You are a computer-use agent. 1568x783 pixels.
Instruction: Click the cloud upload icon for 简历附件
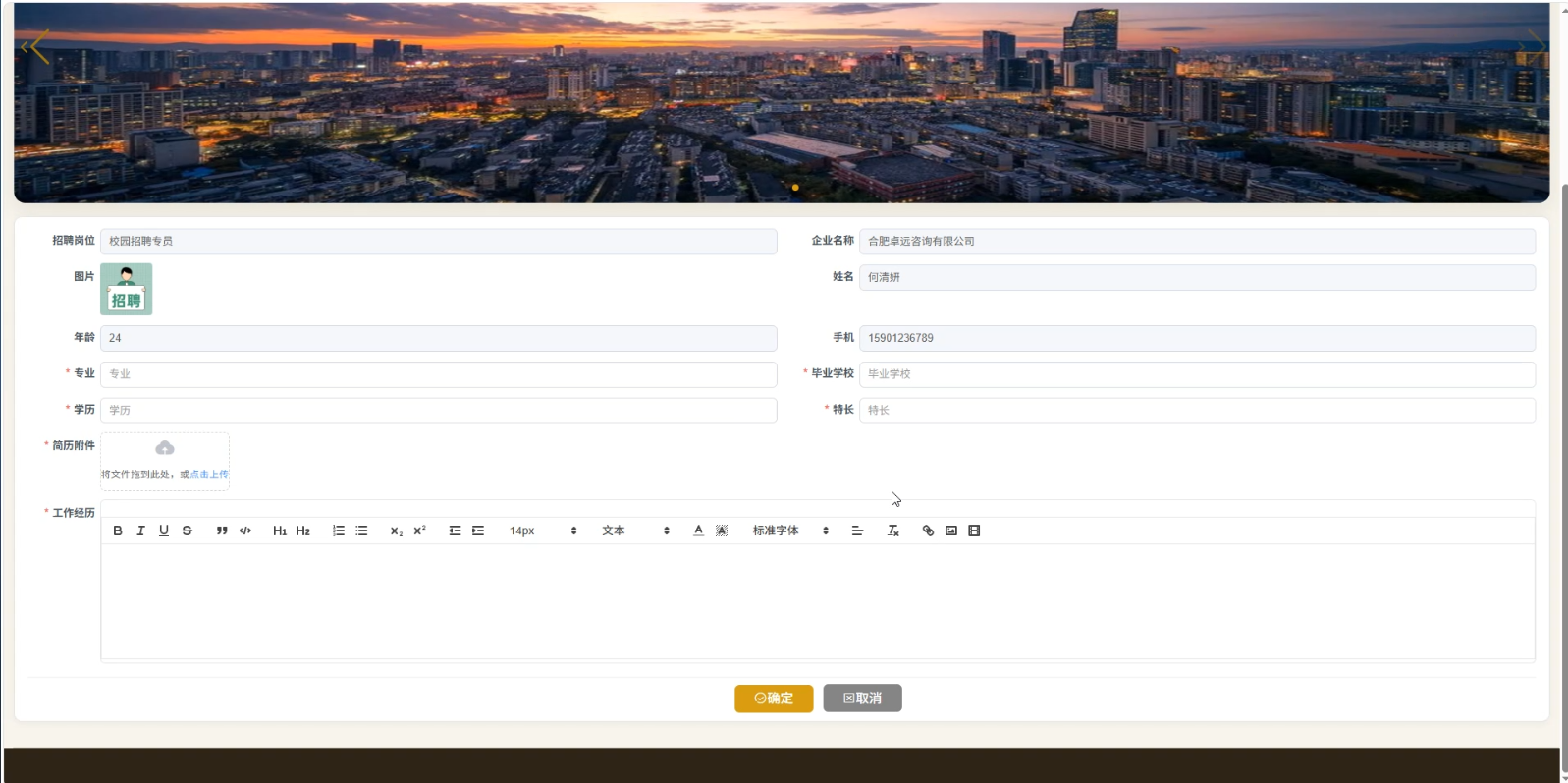165,448
